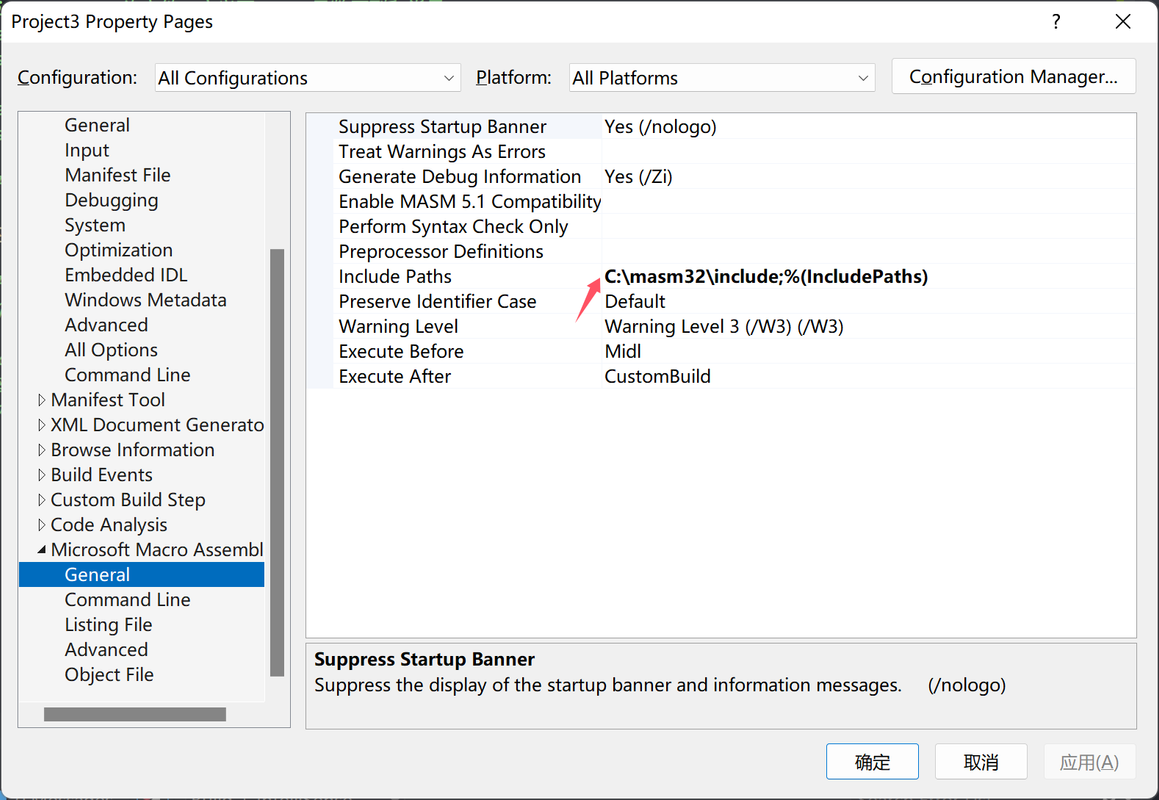Screen dimensions: 1159x800
Task: Select the Manifest File tree item
Action: (118, 175)
